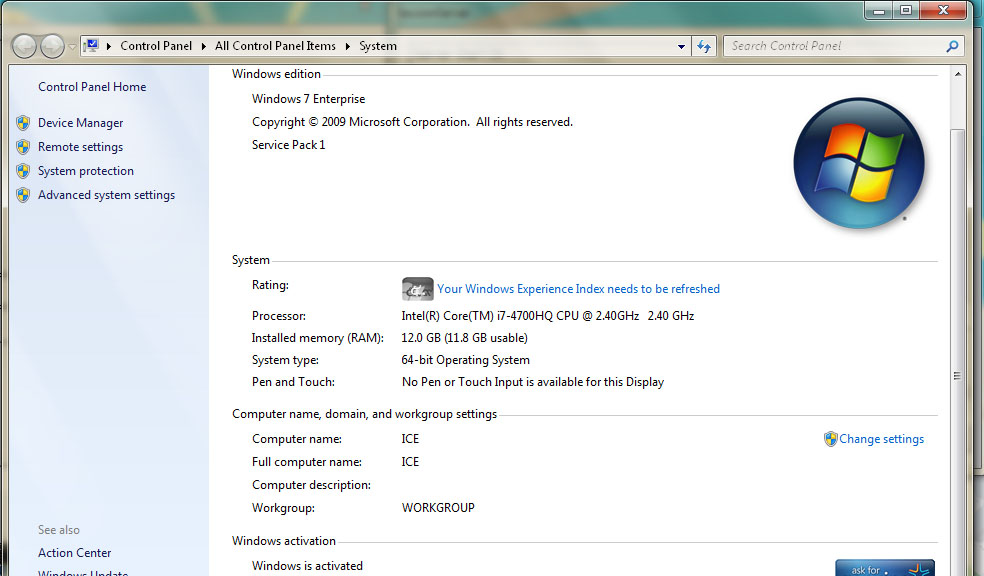
Task: Expand the arrow before Control Panel breadcrumb
Action: click(x=109, y=46)
